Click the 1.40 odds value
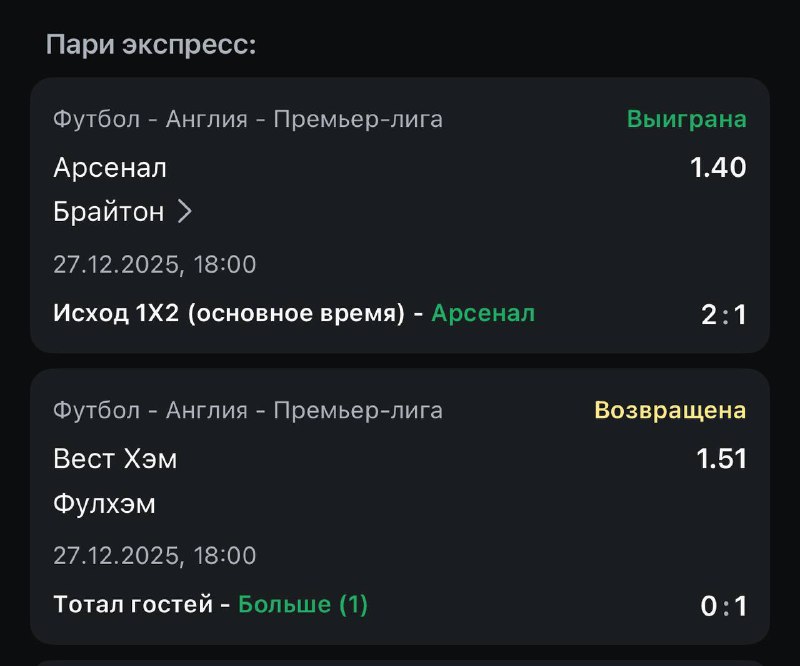The image size is (800, 666). pos(718,168)
